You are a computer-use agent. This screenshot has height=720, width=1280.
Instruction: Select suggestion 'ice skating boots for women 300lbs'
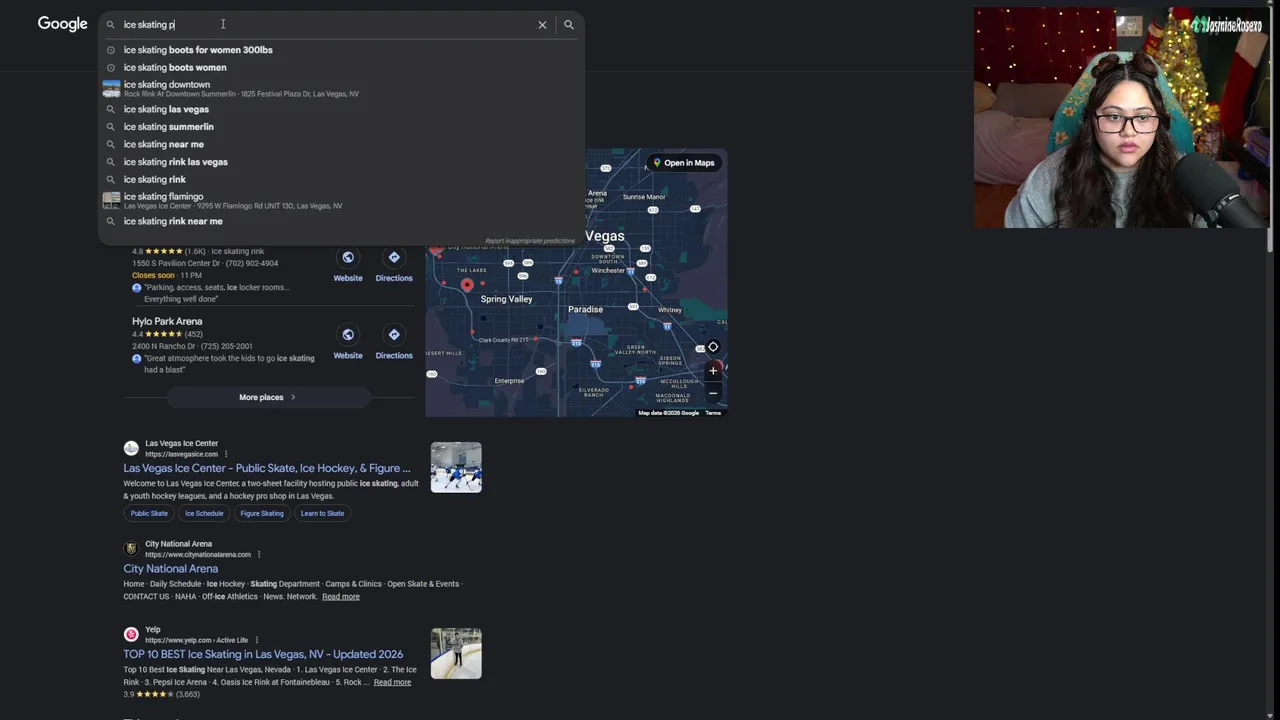198,50
